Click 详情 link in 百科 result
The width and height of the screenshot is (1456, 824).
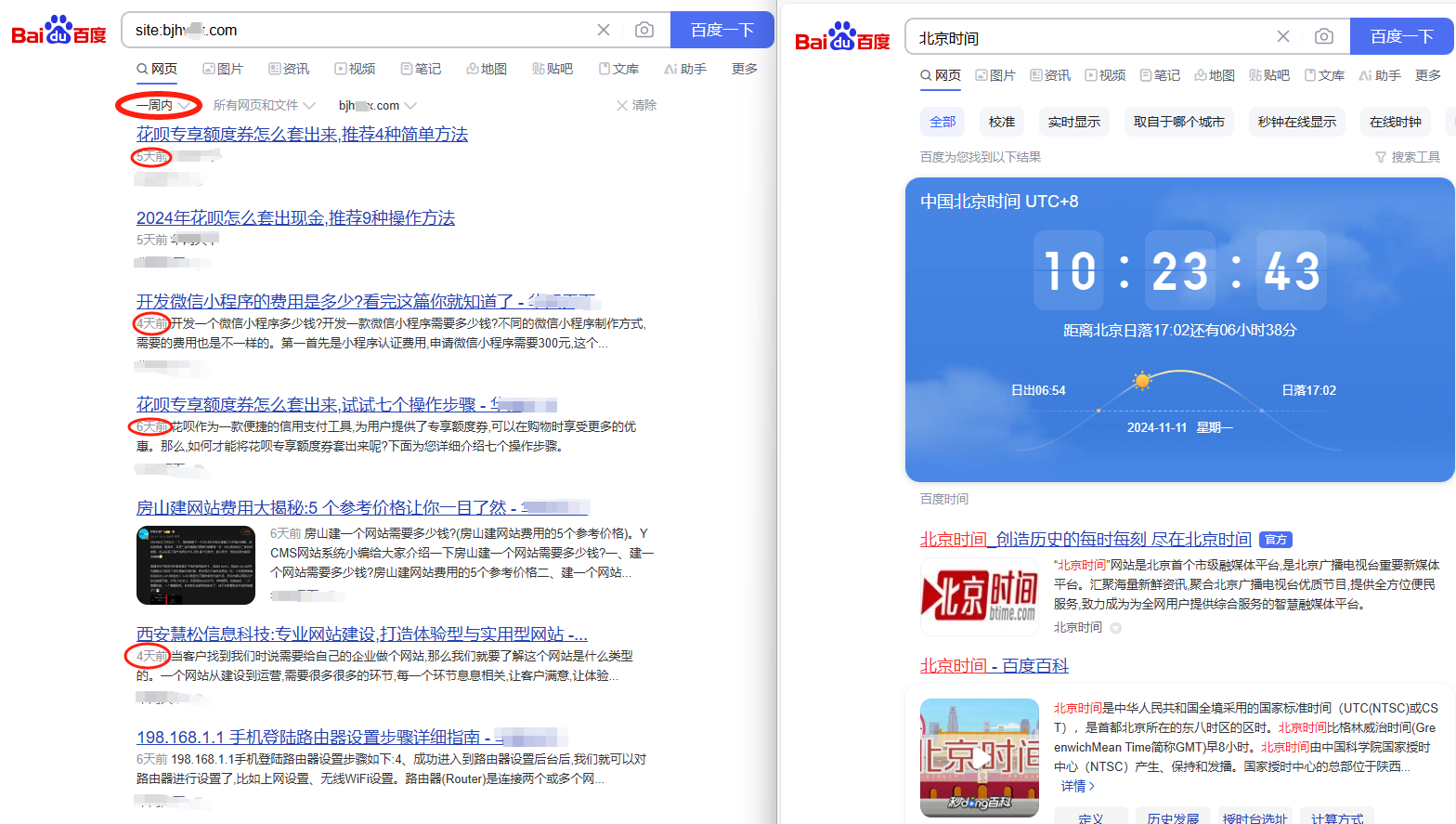(x=1078, y=786)
